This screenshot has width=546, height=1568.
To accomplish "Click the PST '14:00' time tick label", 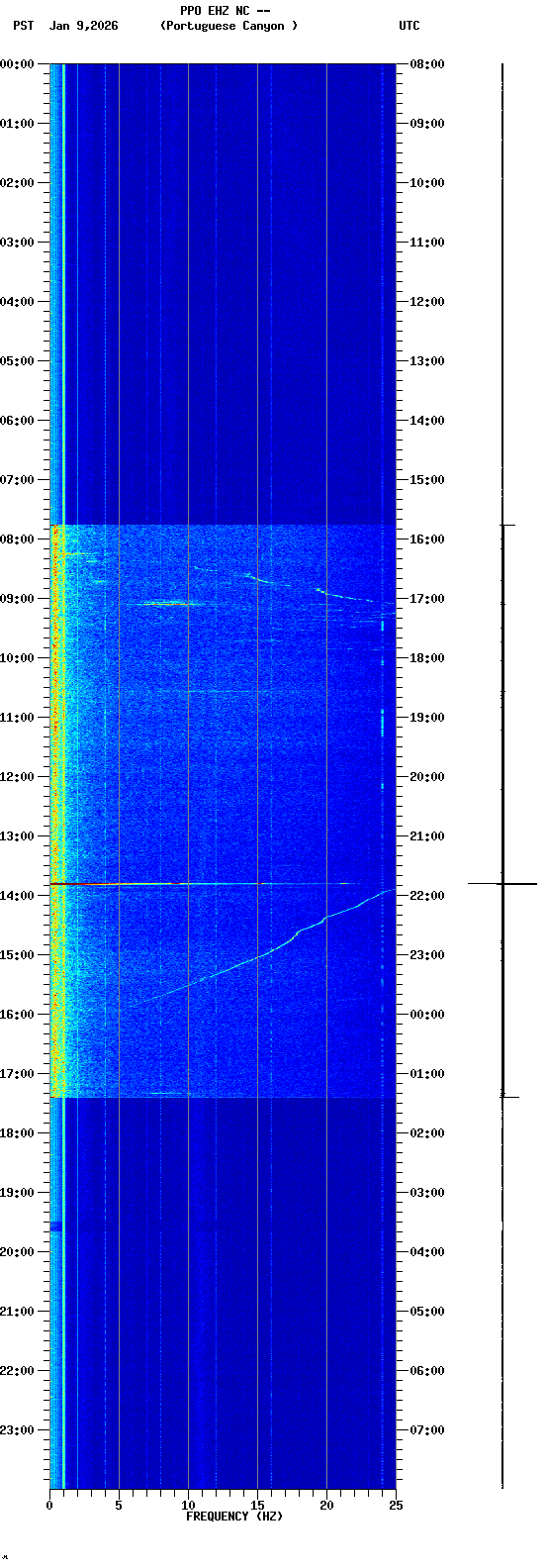I will coord(17,896).
